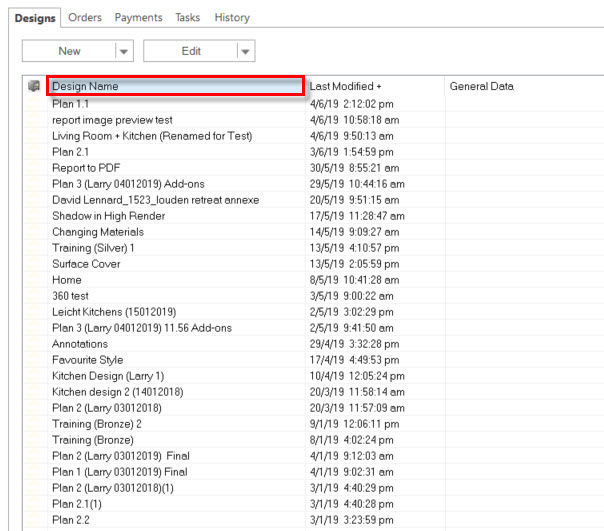Switch to the Orders tab

point(85,17)
